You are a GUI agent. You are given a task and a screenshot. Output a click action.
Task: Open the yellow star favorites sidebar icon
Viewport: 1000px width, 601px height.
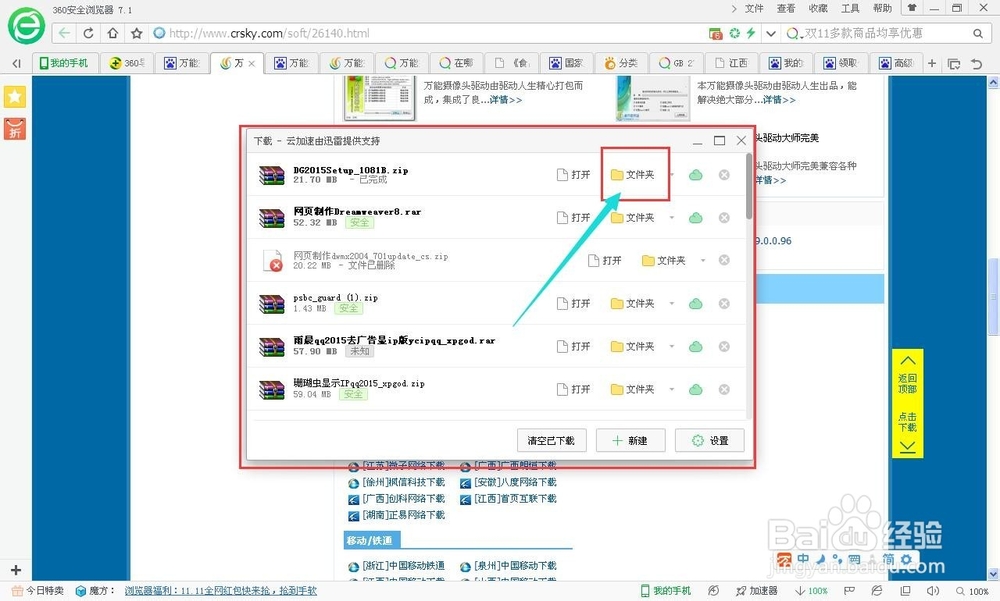coord(15,97)
